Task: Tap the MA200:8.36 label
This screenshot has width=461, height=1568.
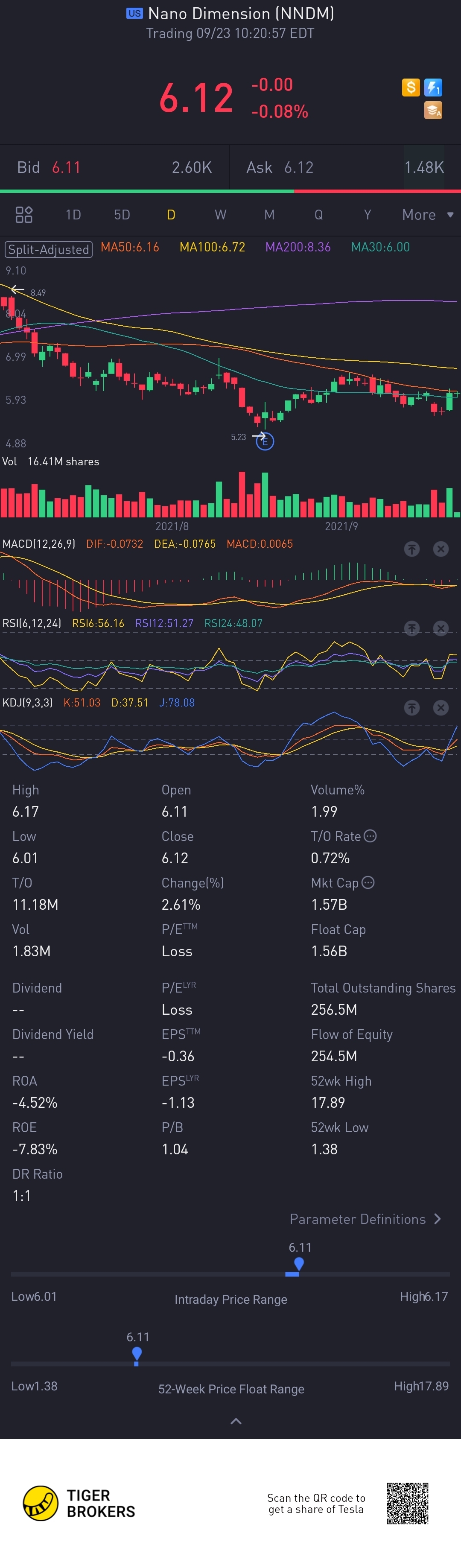Action: (298, 247)
